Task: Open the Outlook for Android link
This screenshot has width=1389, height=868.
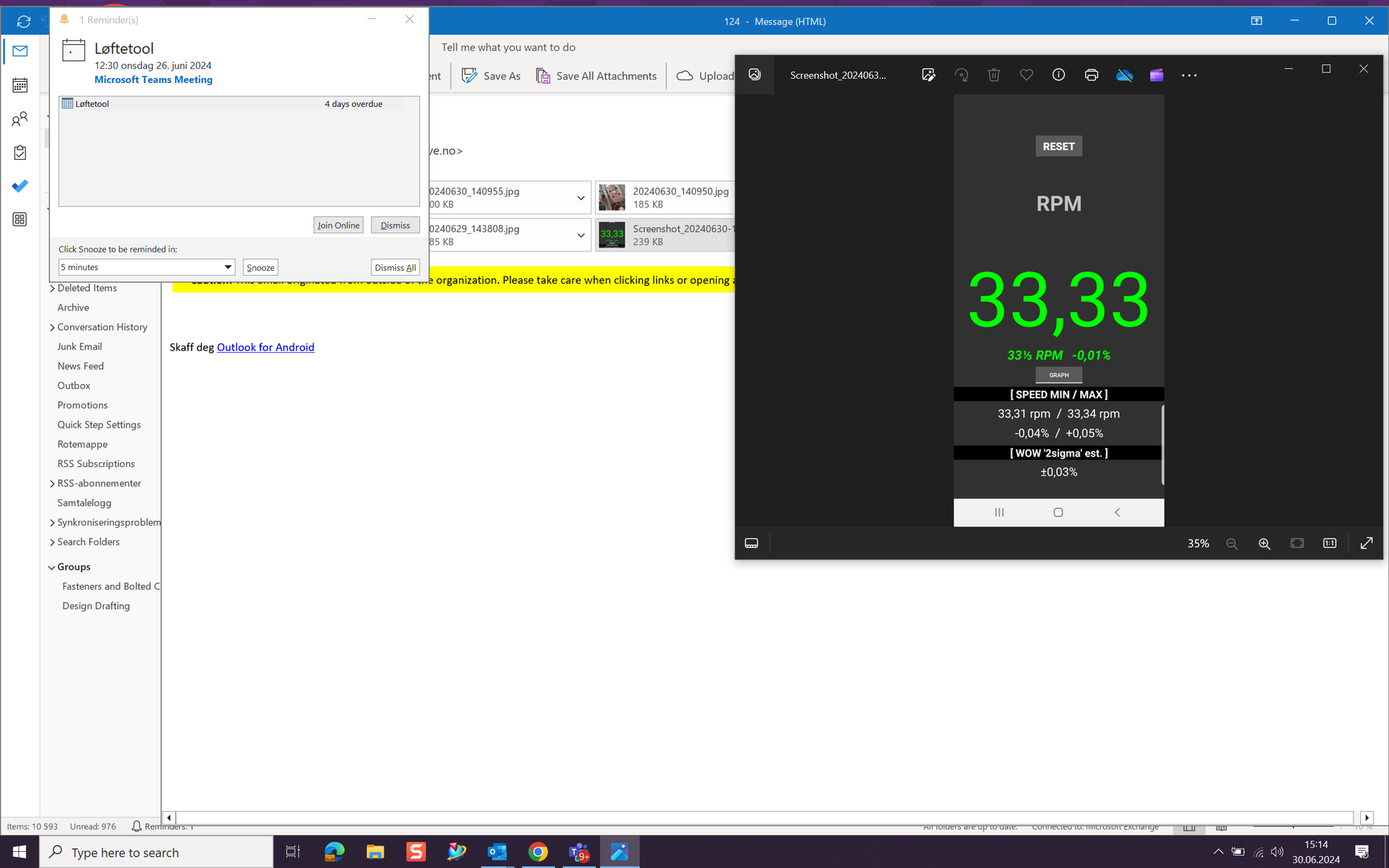Action: point(265,347)
